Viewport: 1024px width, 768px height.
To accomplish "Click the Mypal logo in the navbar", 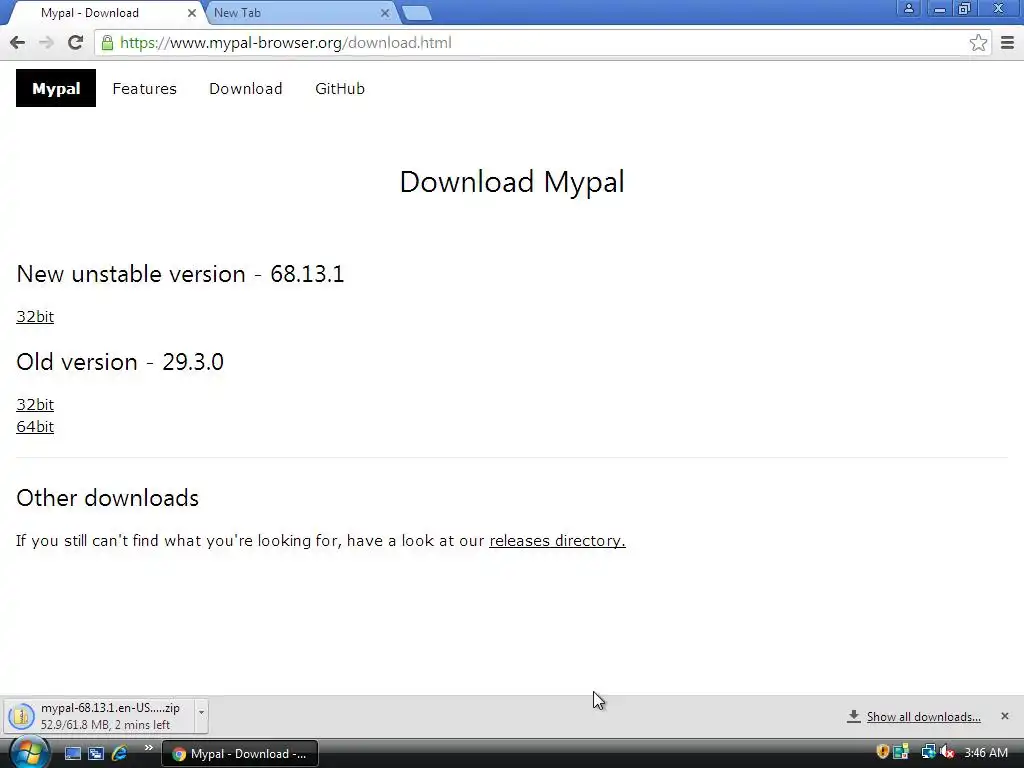I will [x=56, y=88].
